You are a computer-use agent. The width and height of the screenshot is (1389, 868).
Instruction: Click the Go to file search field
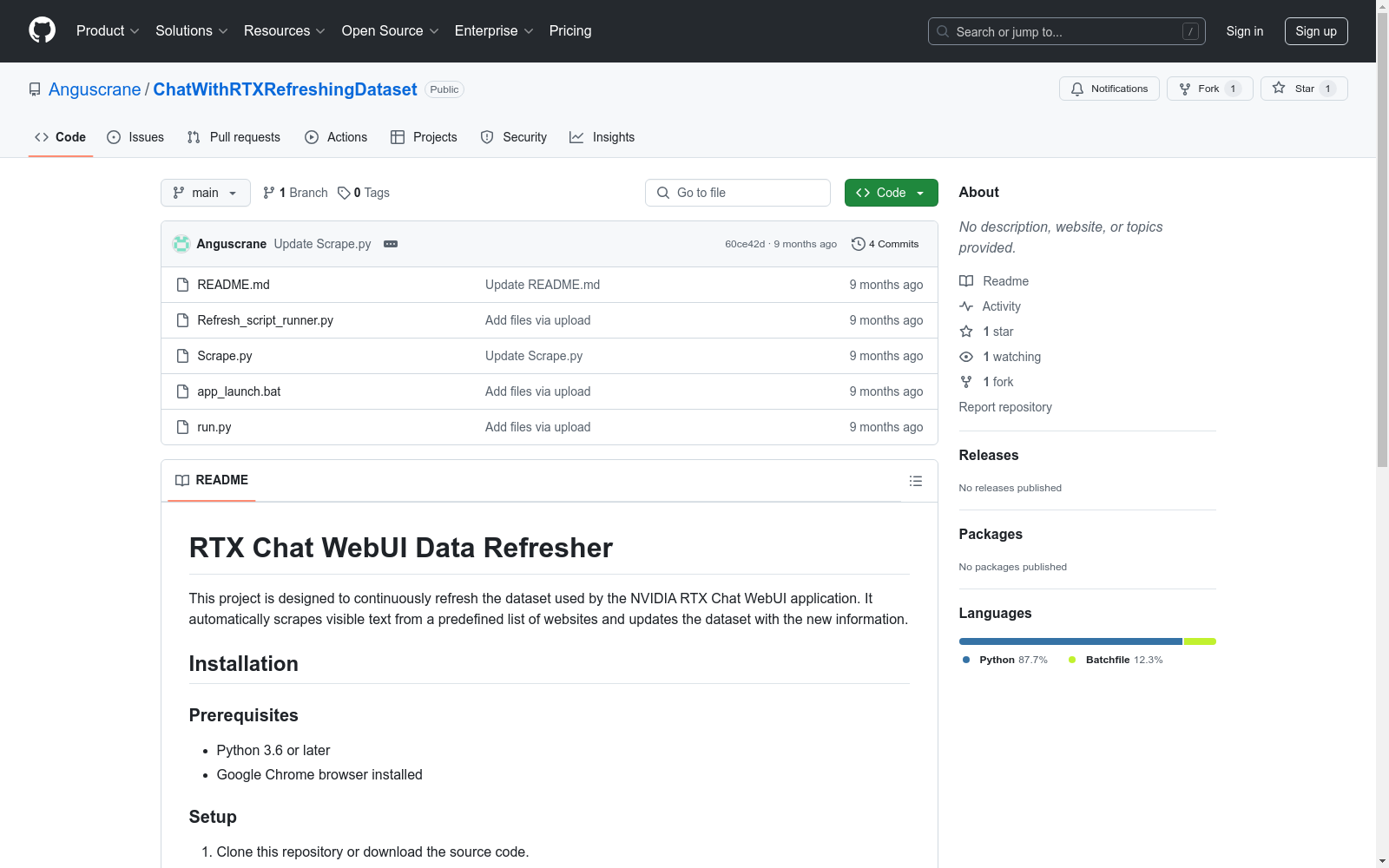(x=738, y=193)
